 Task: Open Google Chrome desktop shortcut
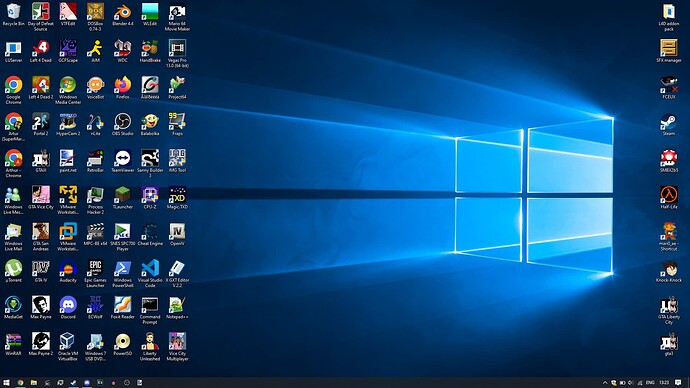(13, 90)
